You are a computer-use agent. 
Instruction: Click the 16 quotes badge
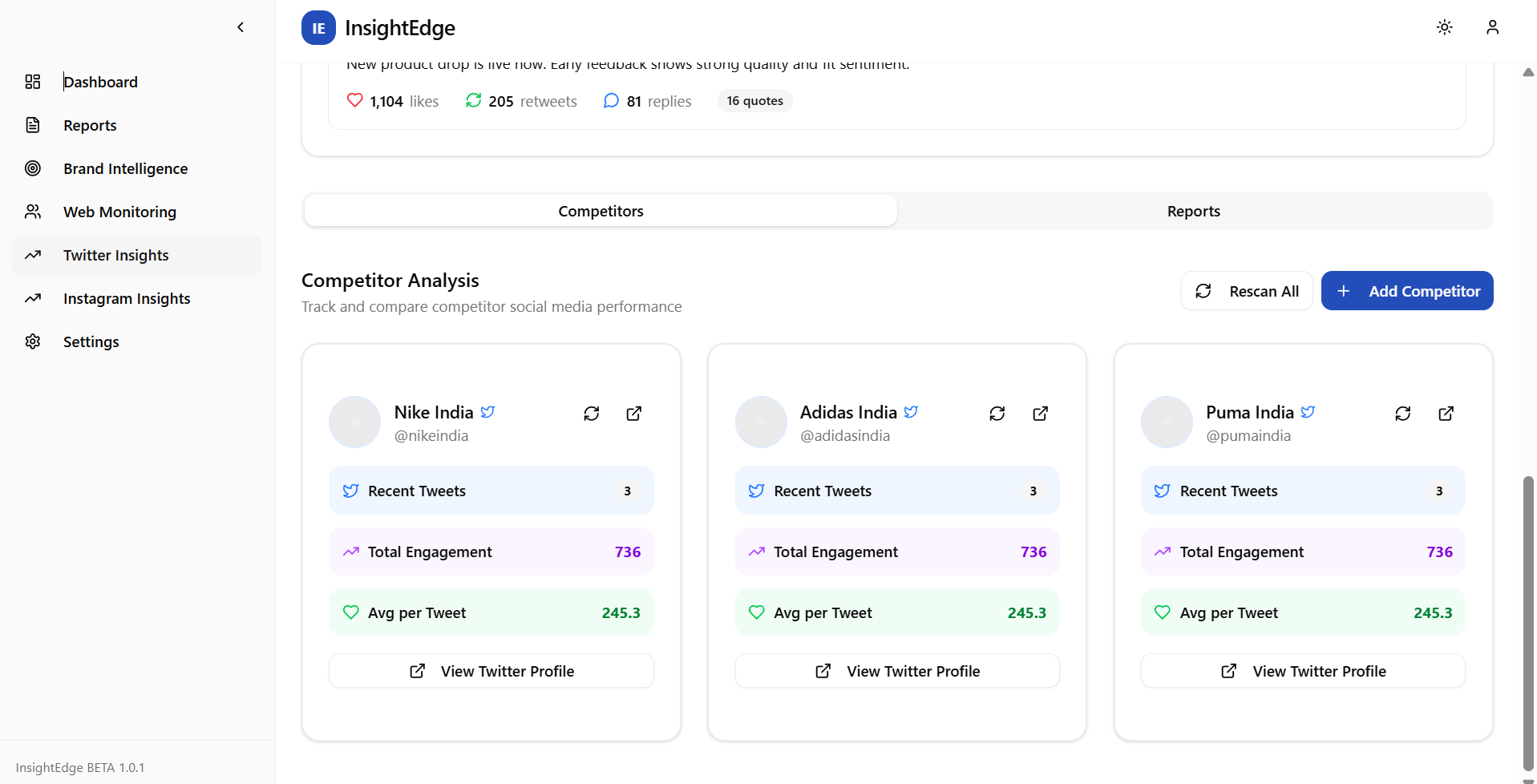click(x=754, y=100)
